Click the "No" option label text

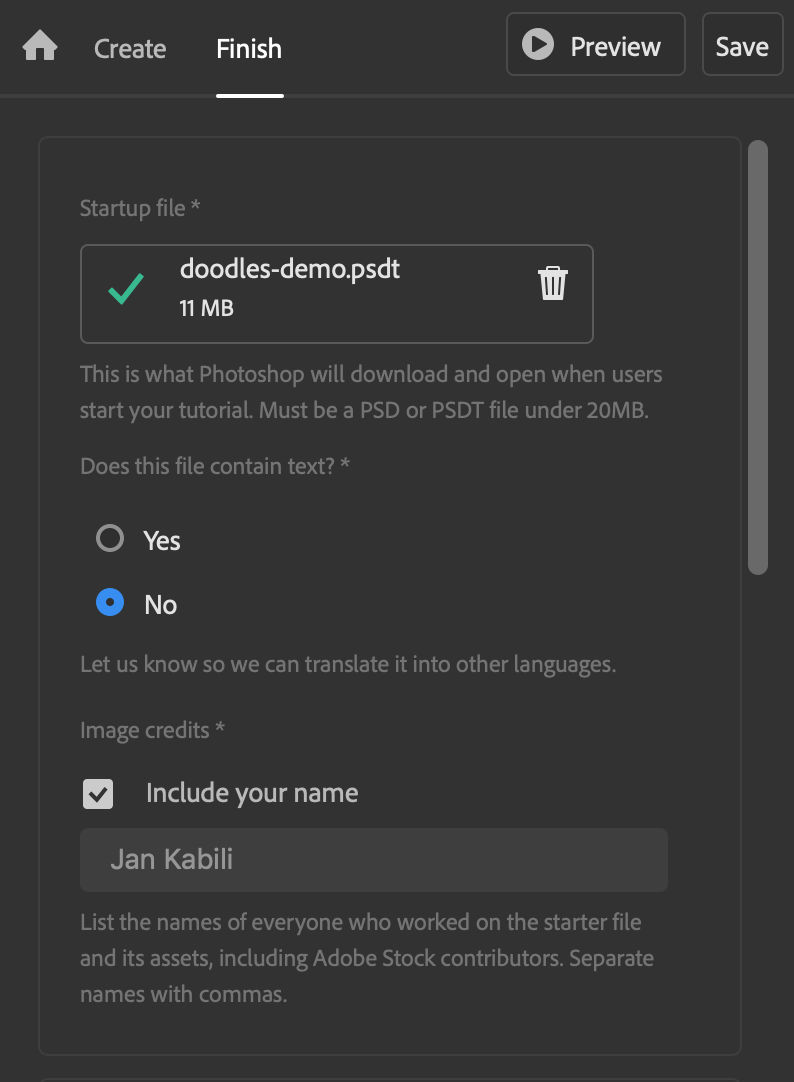coord(161,605)
